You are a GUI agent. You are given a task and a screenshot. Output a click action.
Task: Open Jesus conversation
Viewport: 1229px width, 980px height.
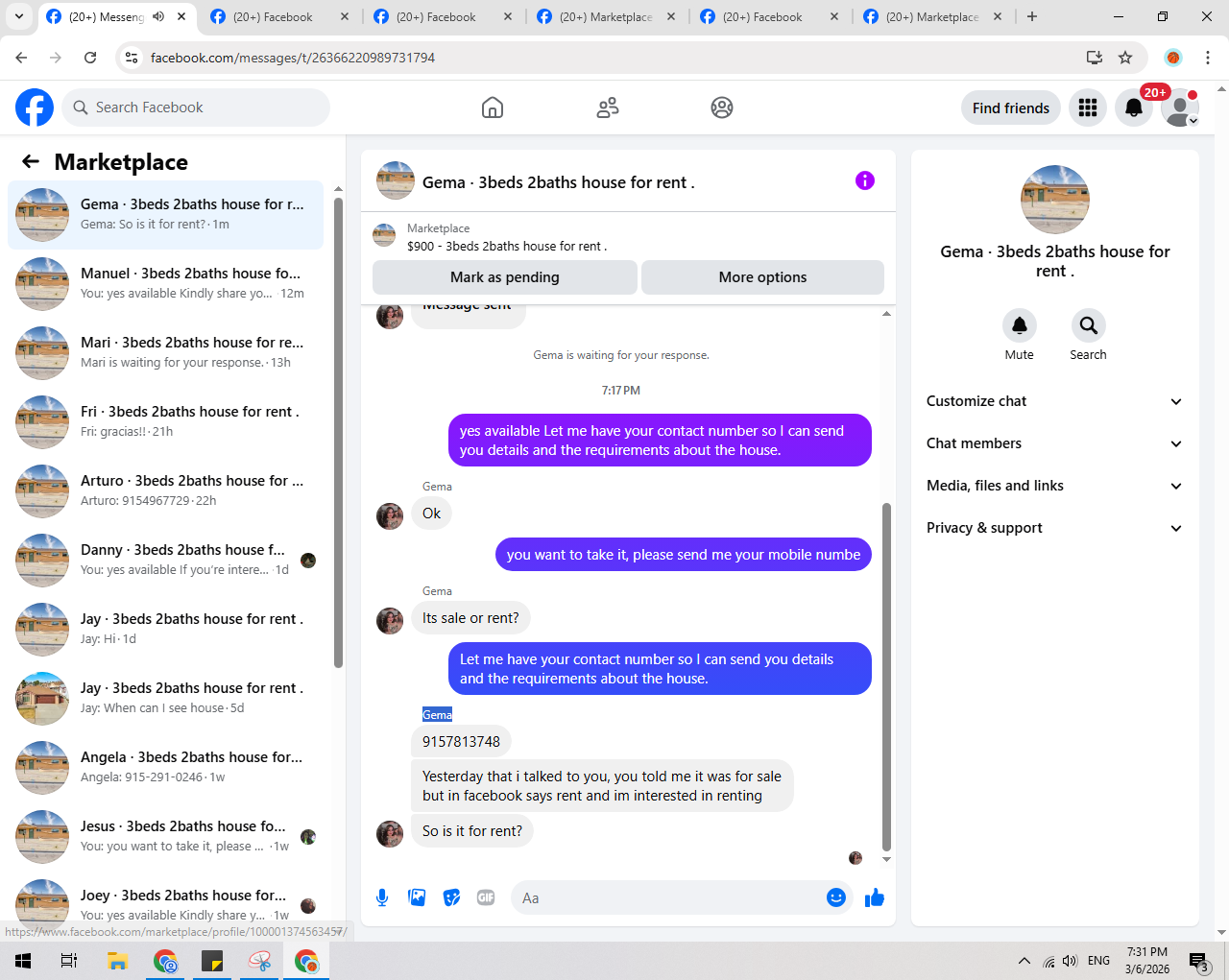[x=165, y=836]
